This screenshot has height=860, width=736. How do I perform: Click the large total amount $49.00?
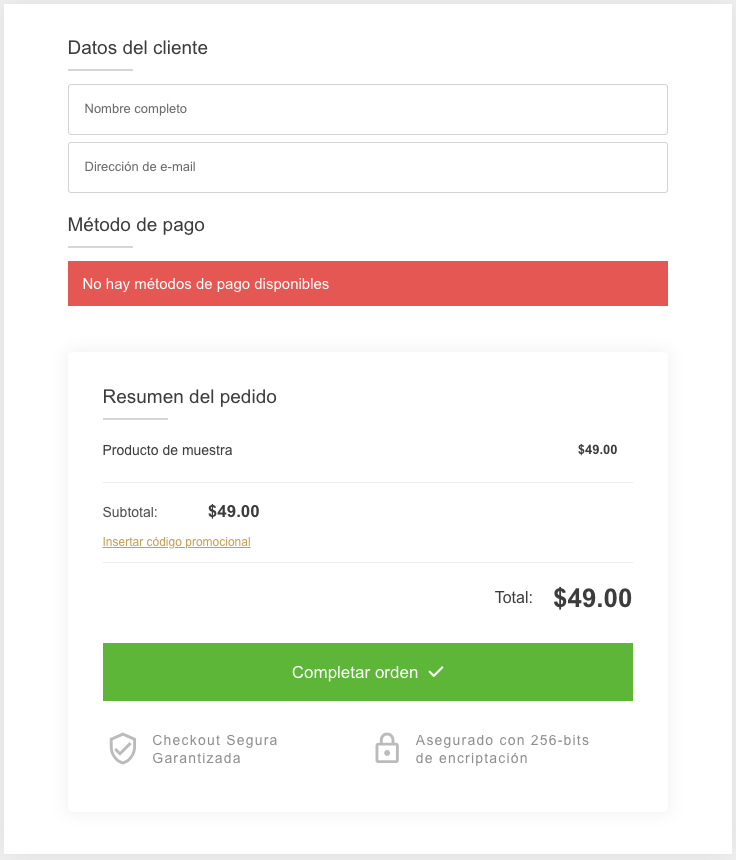pos(592,598)
